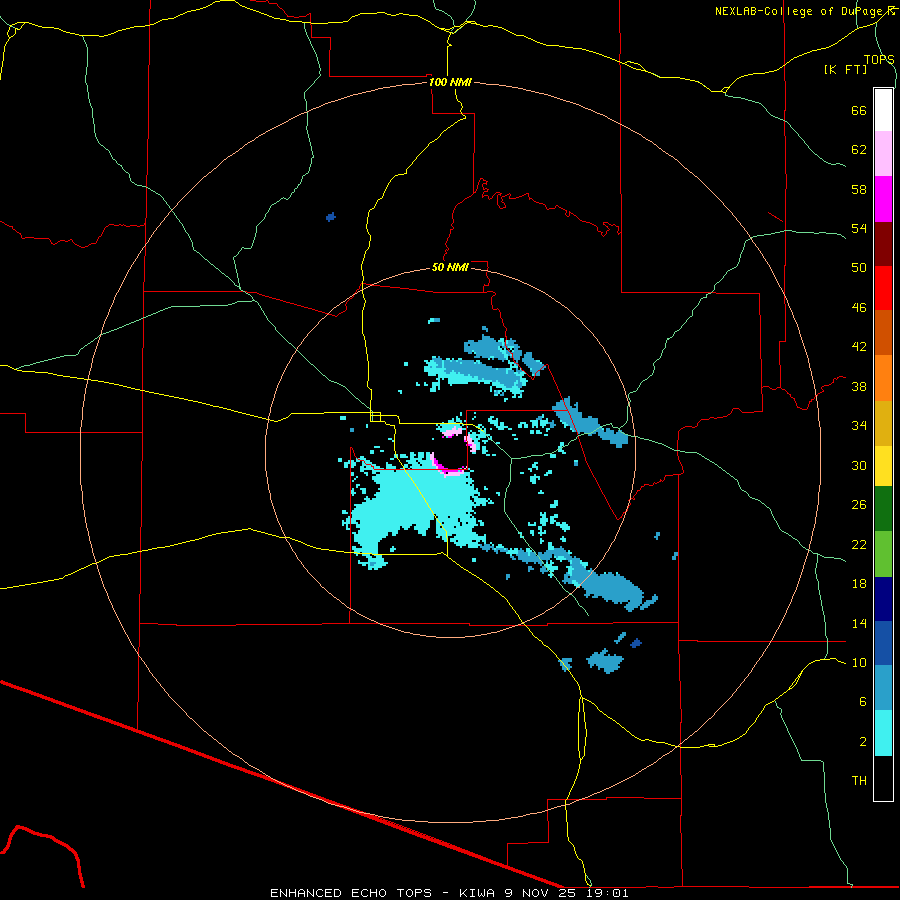Click the magenta 58 kft legend swatch
The image size is (900, 900).
tap(883, 199)
